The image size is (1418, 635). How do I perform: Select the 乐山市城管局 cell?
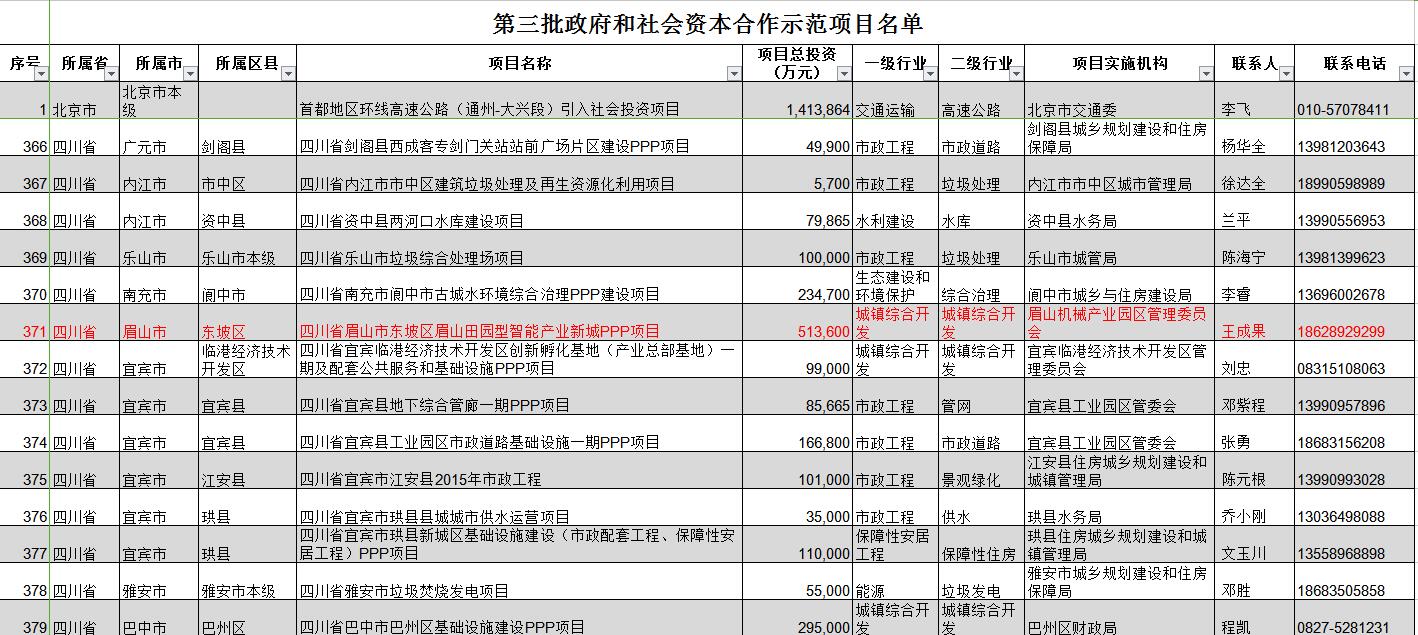click(x=1120, y=249)
